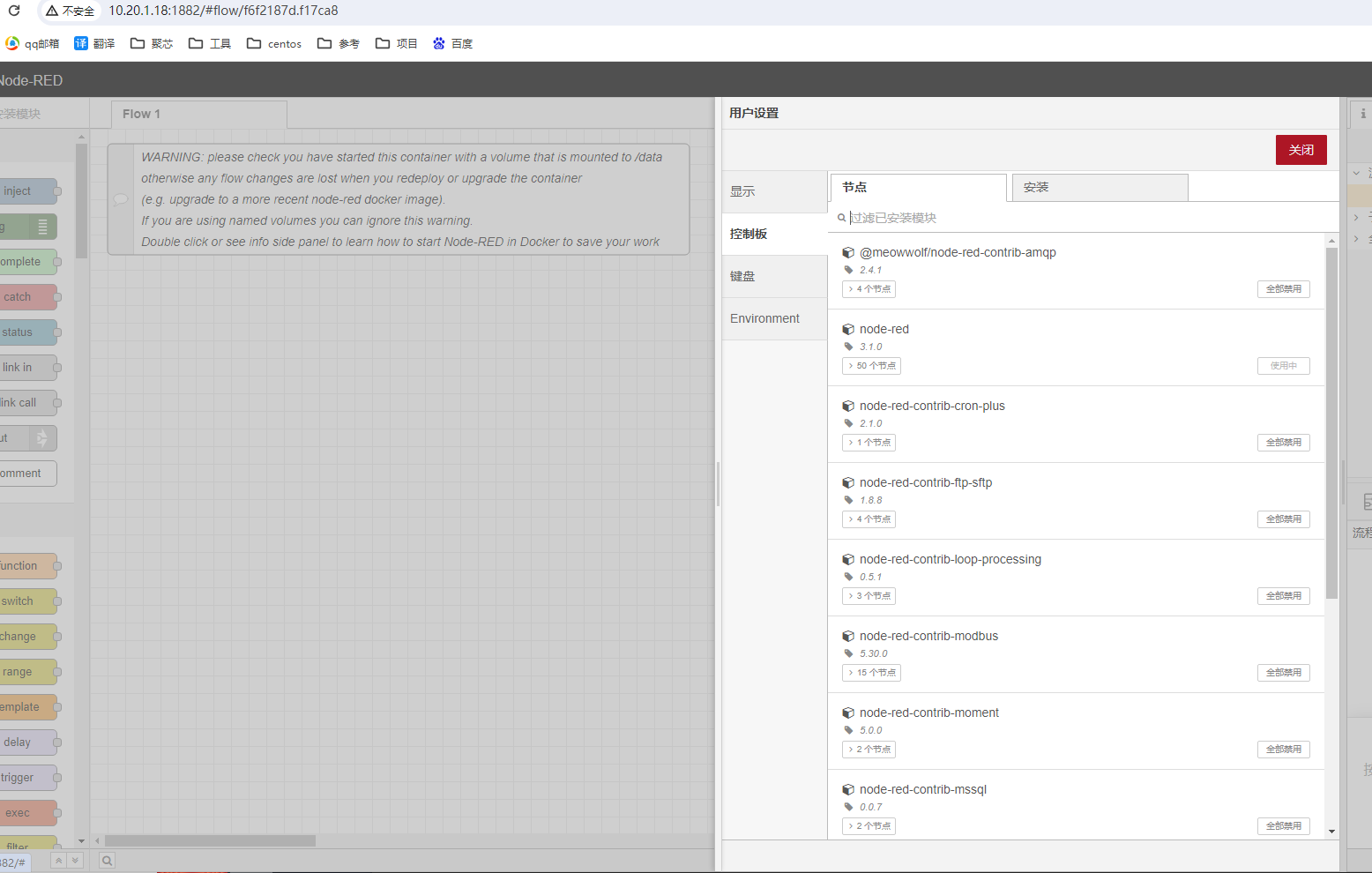Expand node list of node-red-contrib-cron-plus
This screenshot has width=1372, height=873.
click(869, 443)
